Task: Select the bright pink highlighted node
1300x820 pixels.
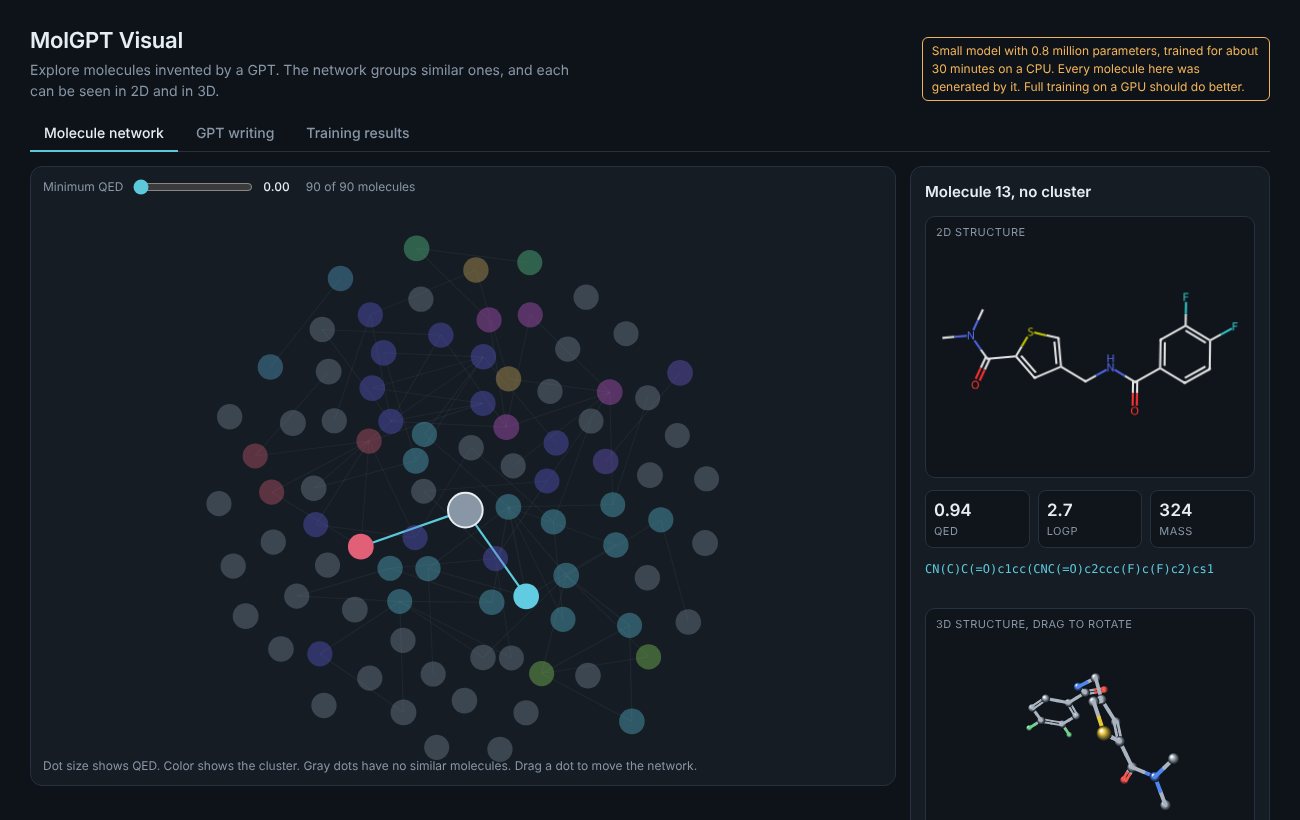Action: [x=361, y=546]
